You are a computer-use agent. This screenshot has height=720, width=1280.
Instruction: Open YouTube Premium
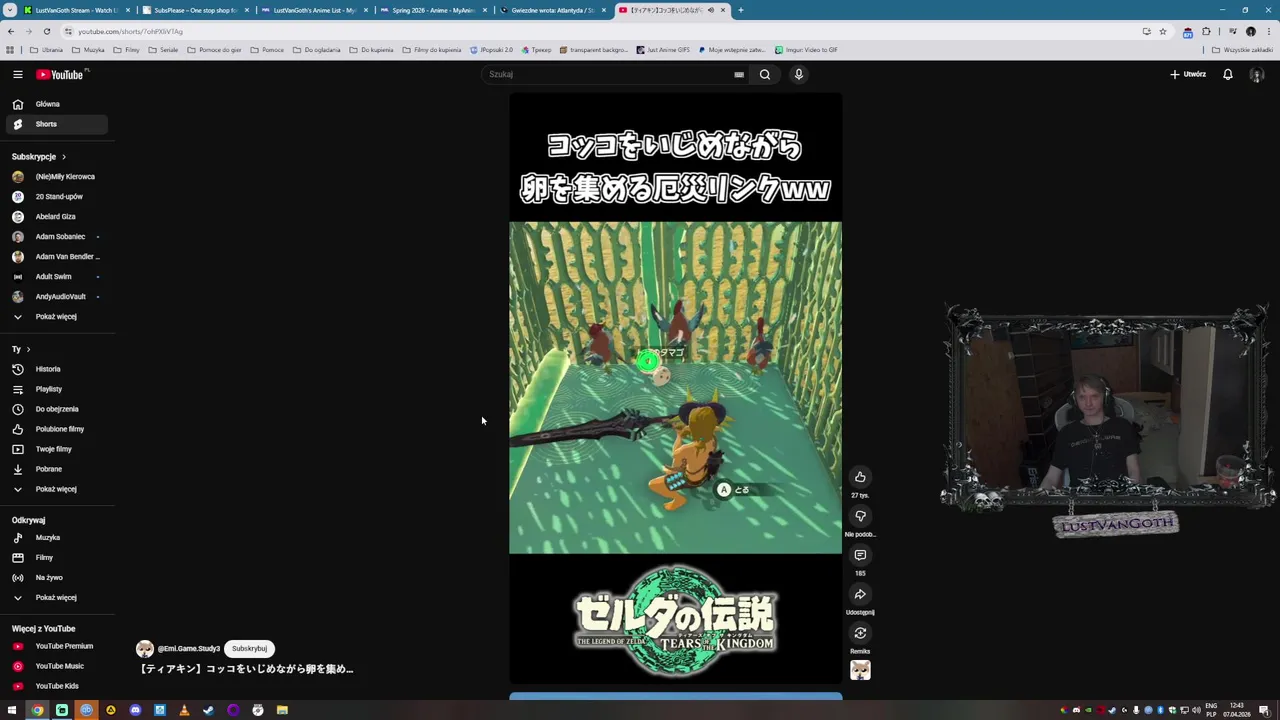coord(56,646)
